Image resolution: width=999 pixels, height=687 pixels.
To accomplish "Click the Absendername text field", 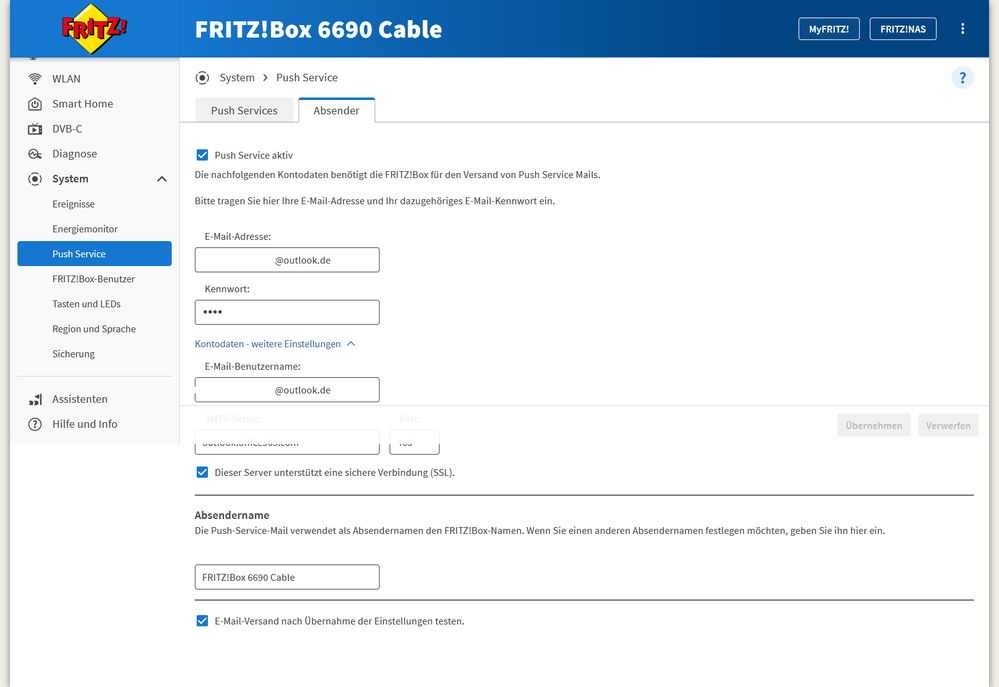I will 287,577.
